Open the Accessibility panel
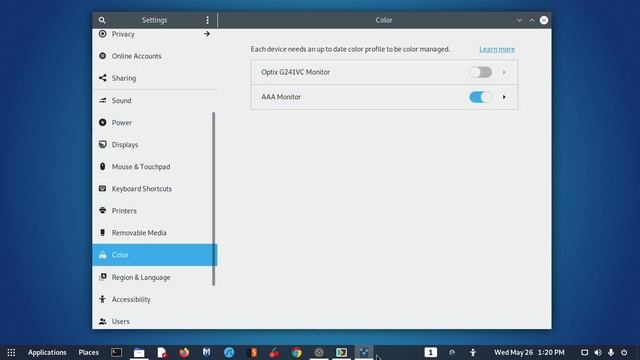 click(155, 299)
